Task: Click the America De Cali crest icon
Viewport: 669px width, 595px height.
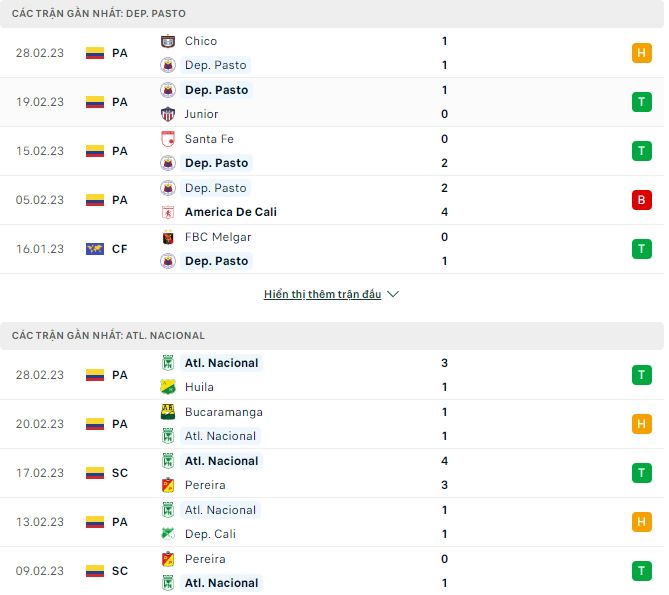Action: [x=168, y=212]
